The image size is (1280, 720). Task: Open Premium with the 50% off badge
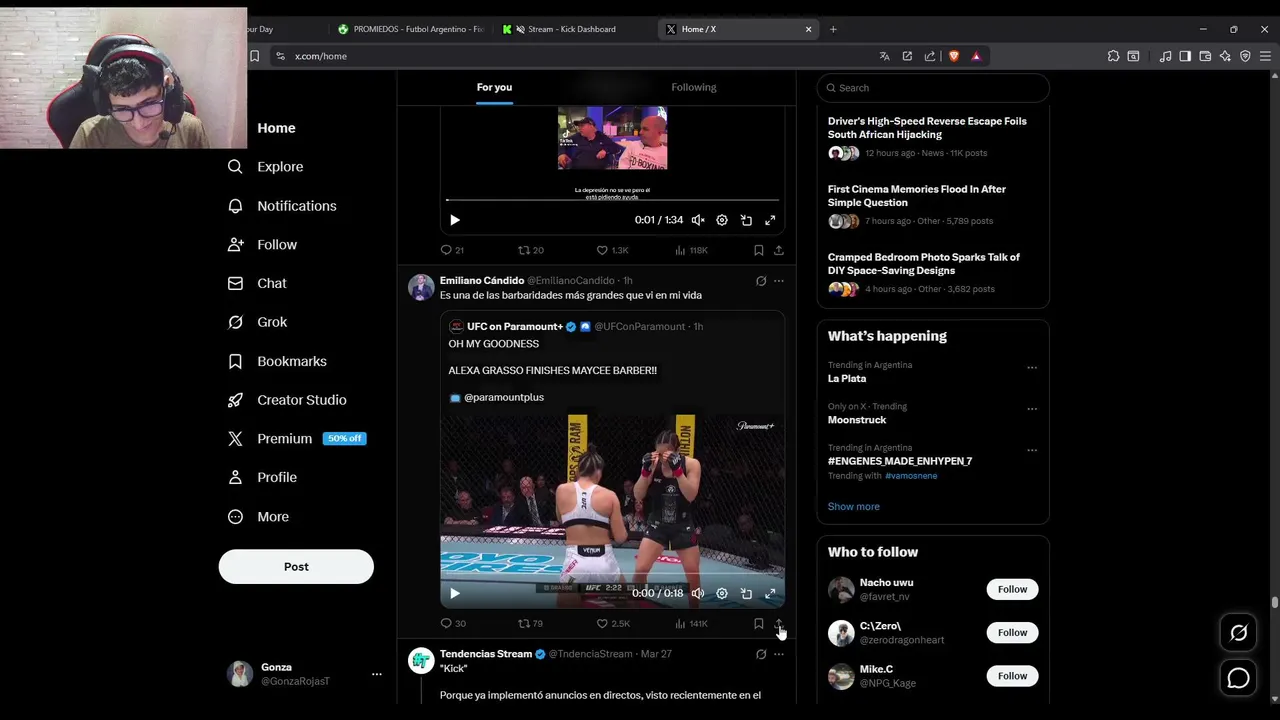coord(296,439)
